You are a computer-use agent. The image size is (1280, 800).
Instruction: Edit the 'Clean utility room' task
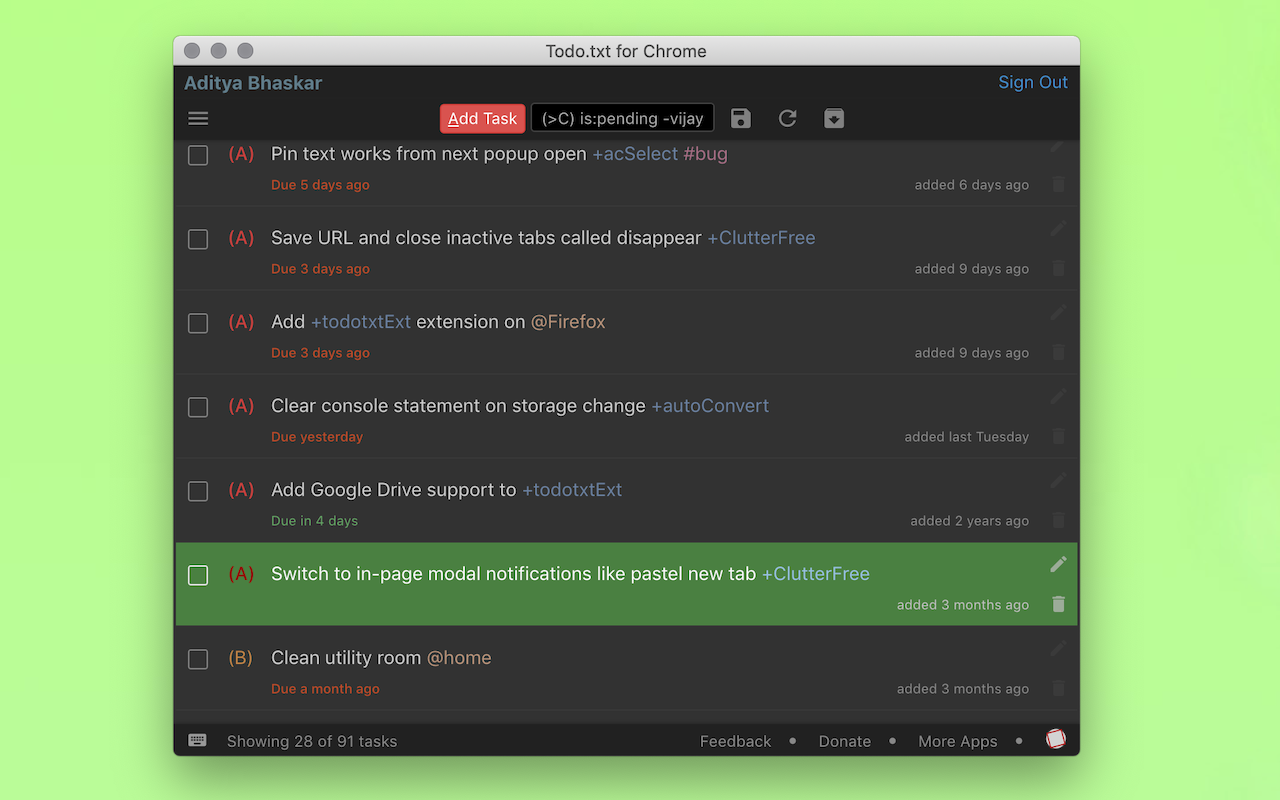1059,648
